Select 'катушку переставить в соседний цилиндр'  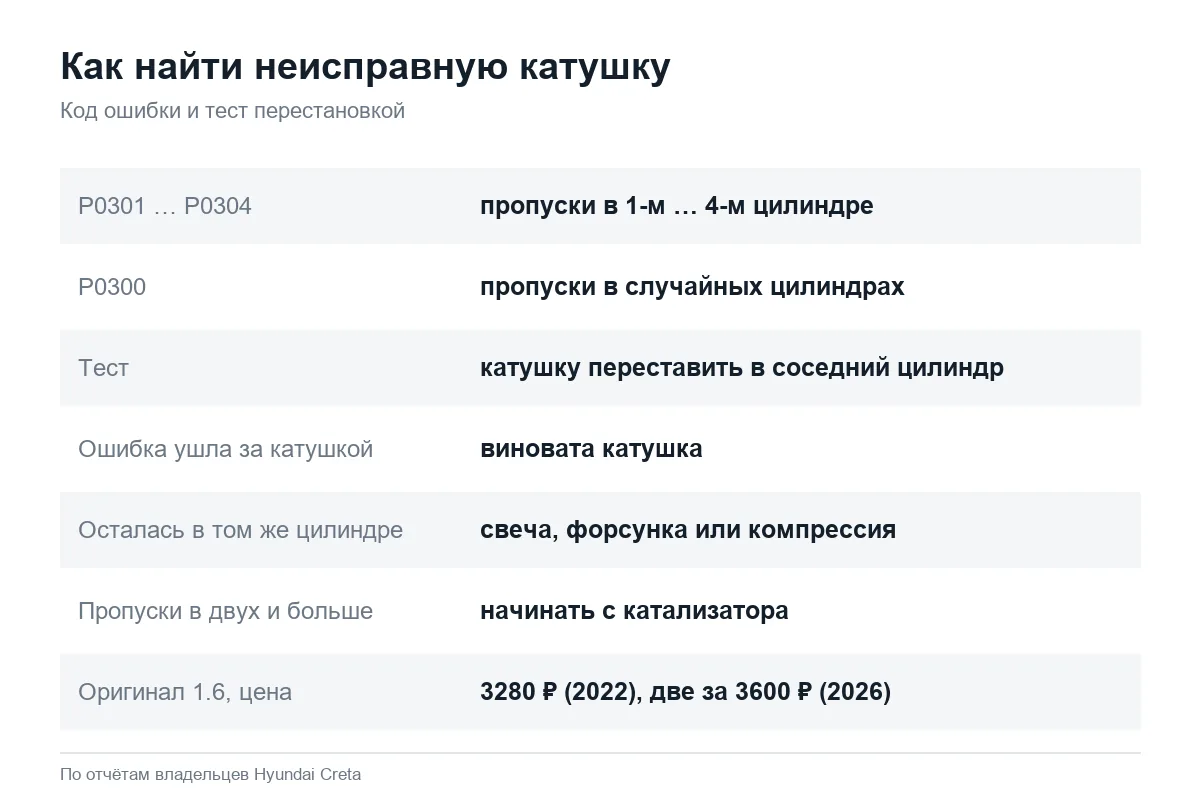[742, 368]
